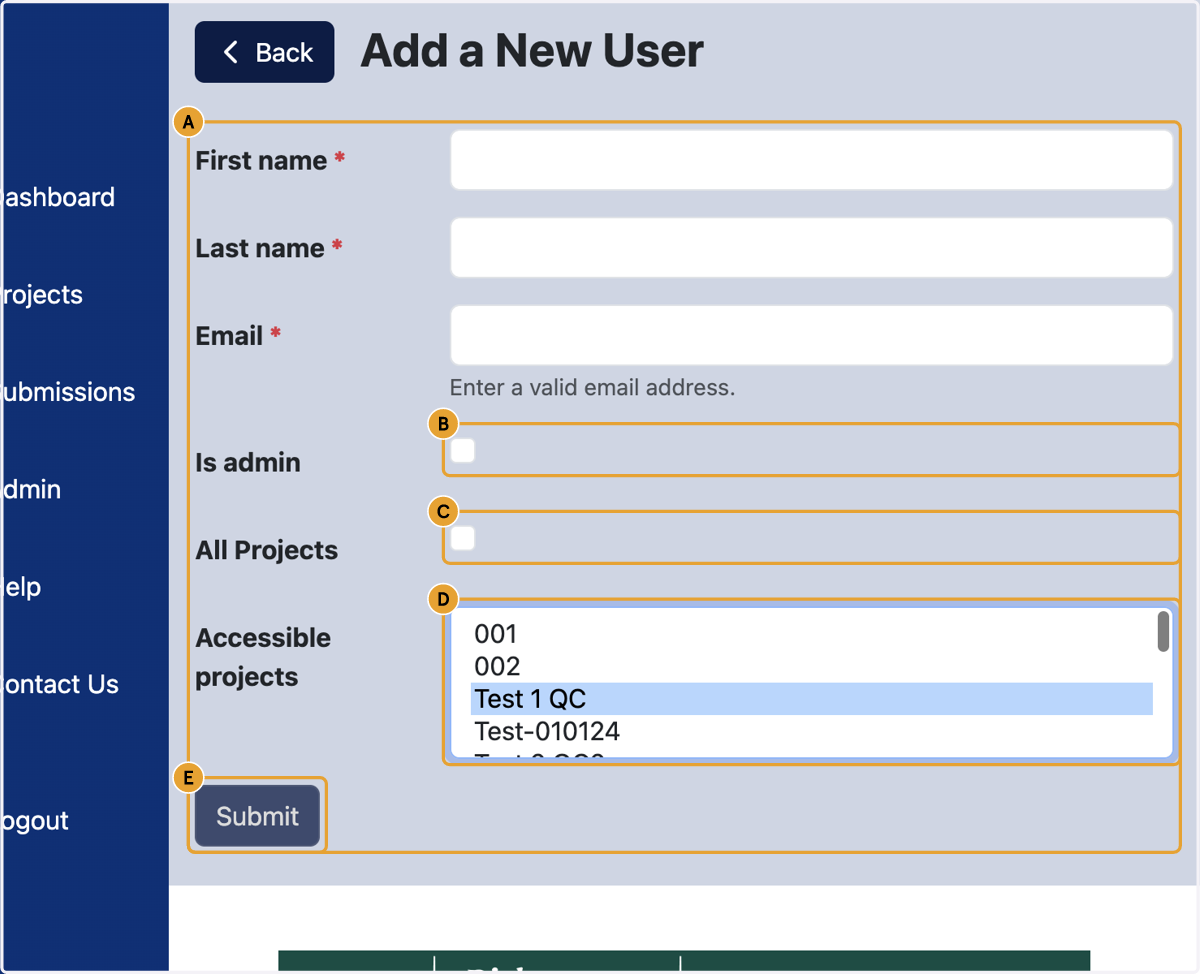Go to Projects in the sidebar
Screen dimensions: 1200x974
click(x=41, y=295)
